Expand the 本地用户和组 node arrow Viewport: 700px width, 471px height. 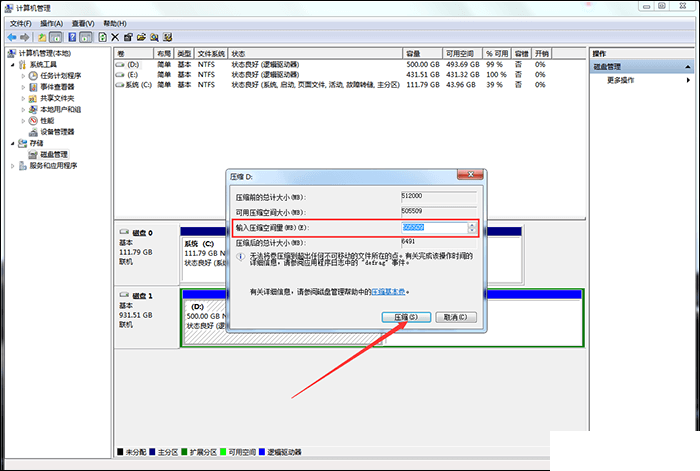(x=23, y=109)
